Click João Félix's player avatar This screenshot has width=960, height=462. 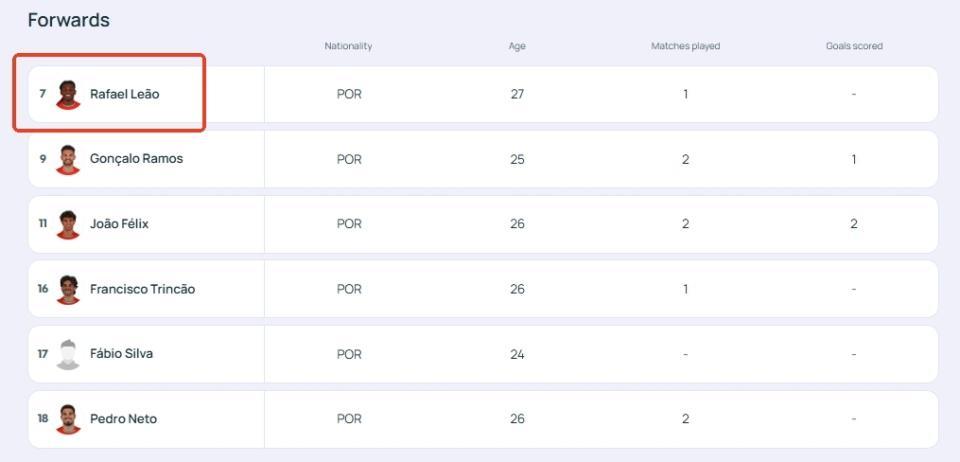coord(68,225)
